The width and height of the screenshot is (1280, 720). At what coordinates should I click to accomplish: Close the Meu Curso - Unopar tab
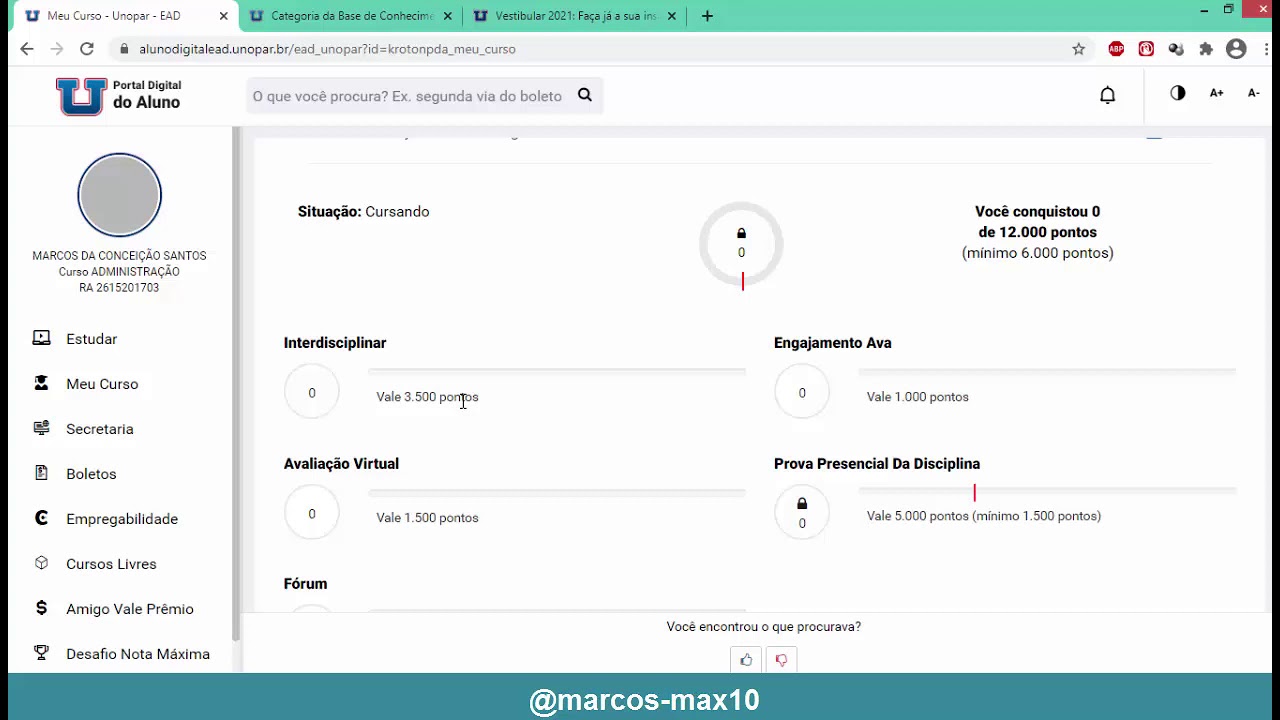[223, 16]
